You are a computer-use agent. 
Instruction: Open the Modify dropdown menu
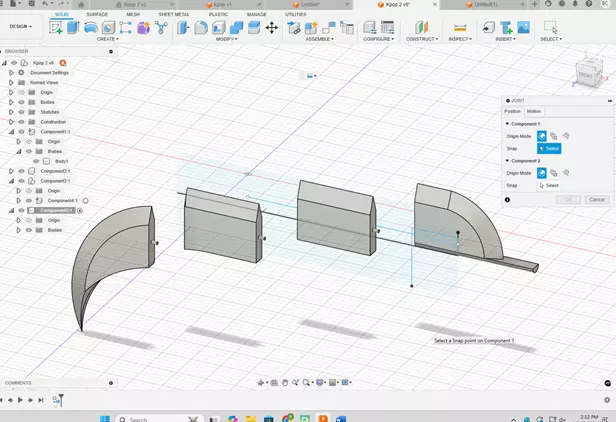click(x=226, y=39)
